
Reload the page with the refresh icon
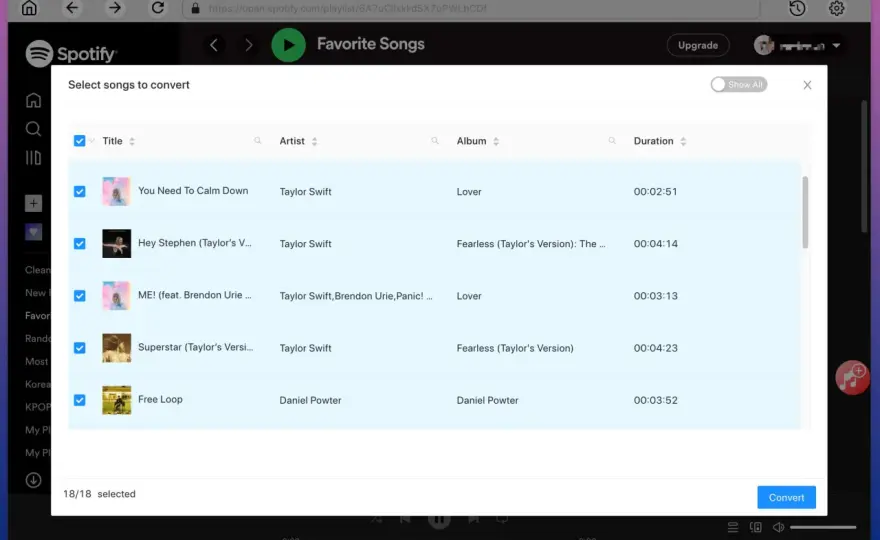pos(158,8)
